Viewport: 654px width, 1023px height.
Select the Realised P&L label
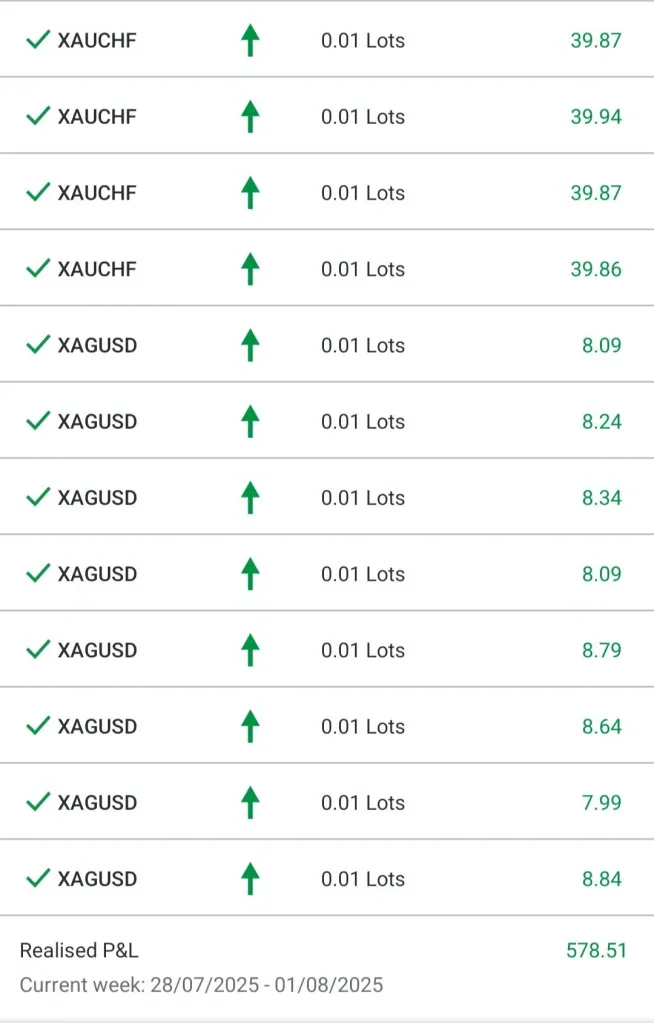[79, 950]
